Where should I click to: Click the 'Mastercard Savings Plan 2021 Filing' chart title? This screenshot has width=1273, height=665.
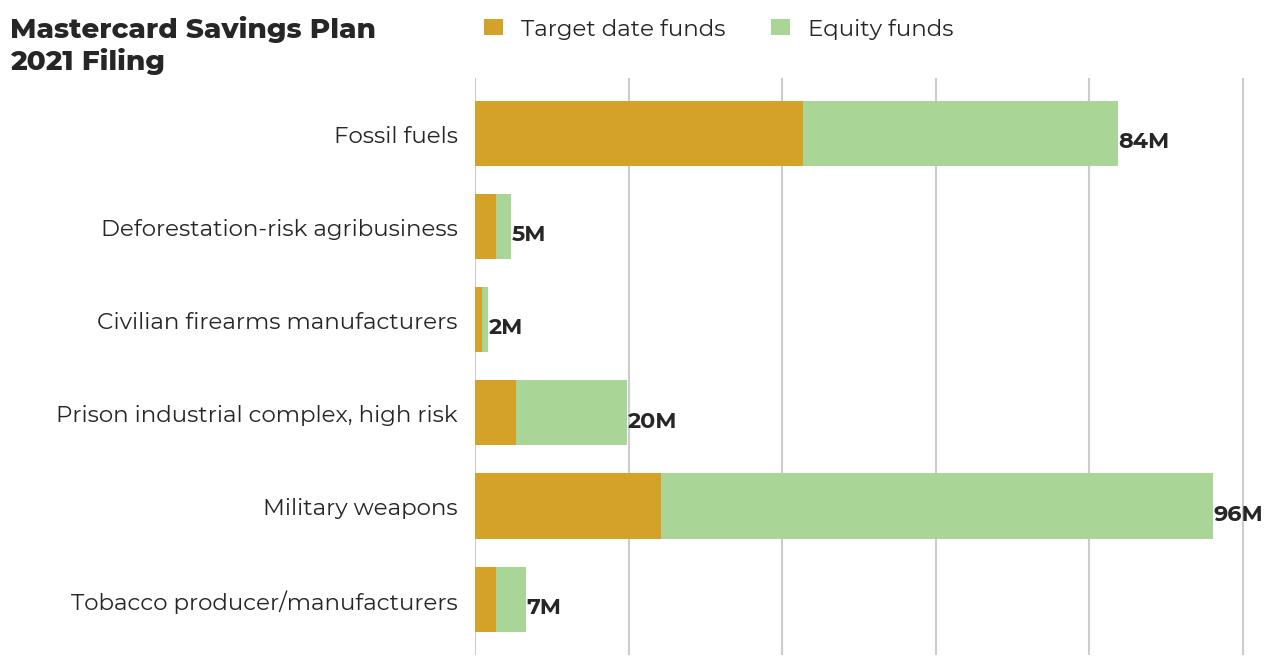pyautogui.click(x=193, y=45)
